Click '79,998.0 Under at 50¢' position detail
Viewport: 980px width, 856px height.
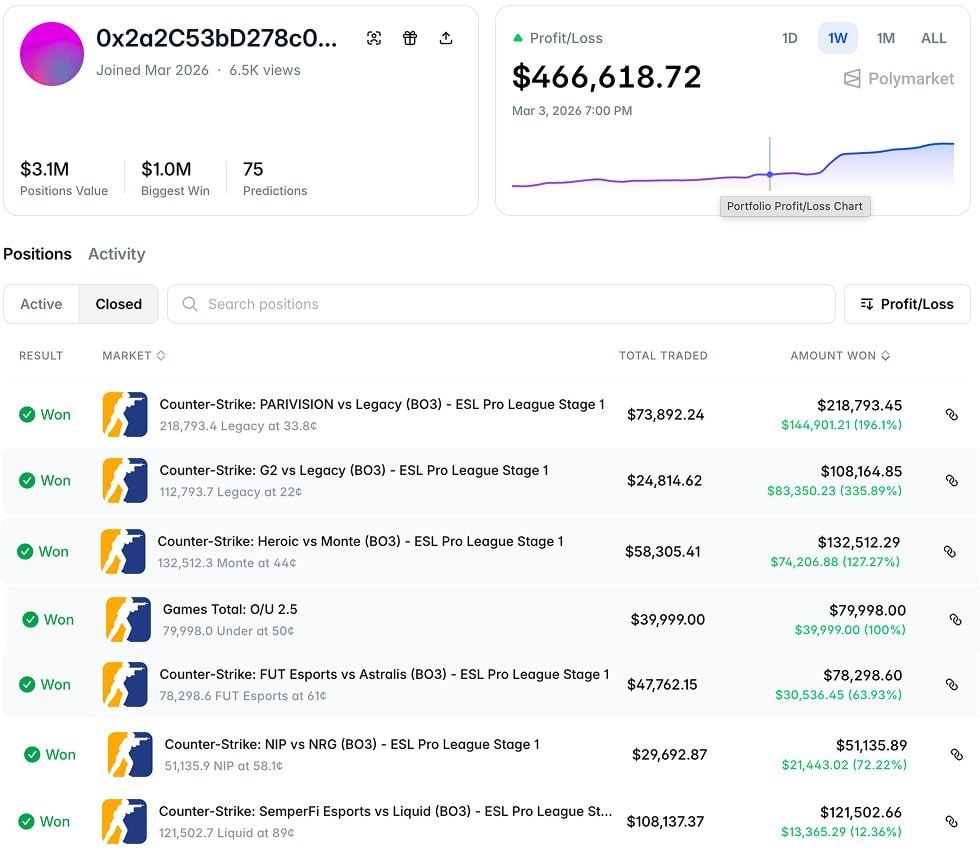click(228, 631)
